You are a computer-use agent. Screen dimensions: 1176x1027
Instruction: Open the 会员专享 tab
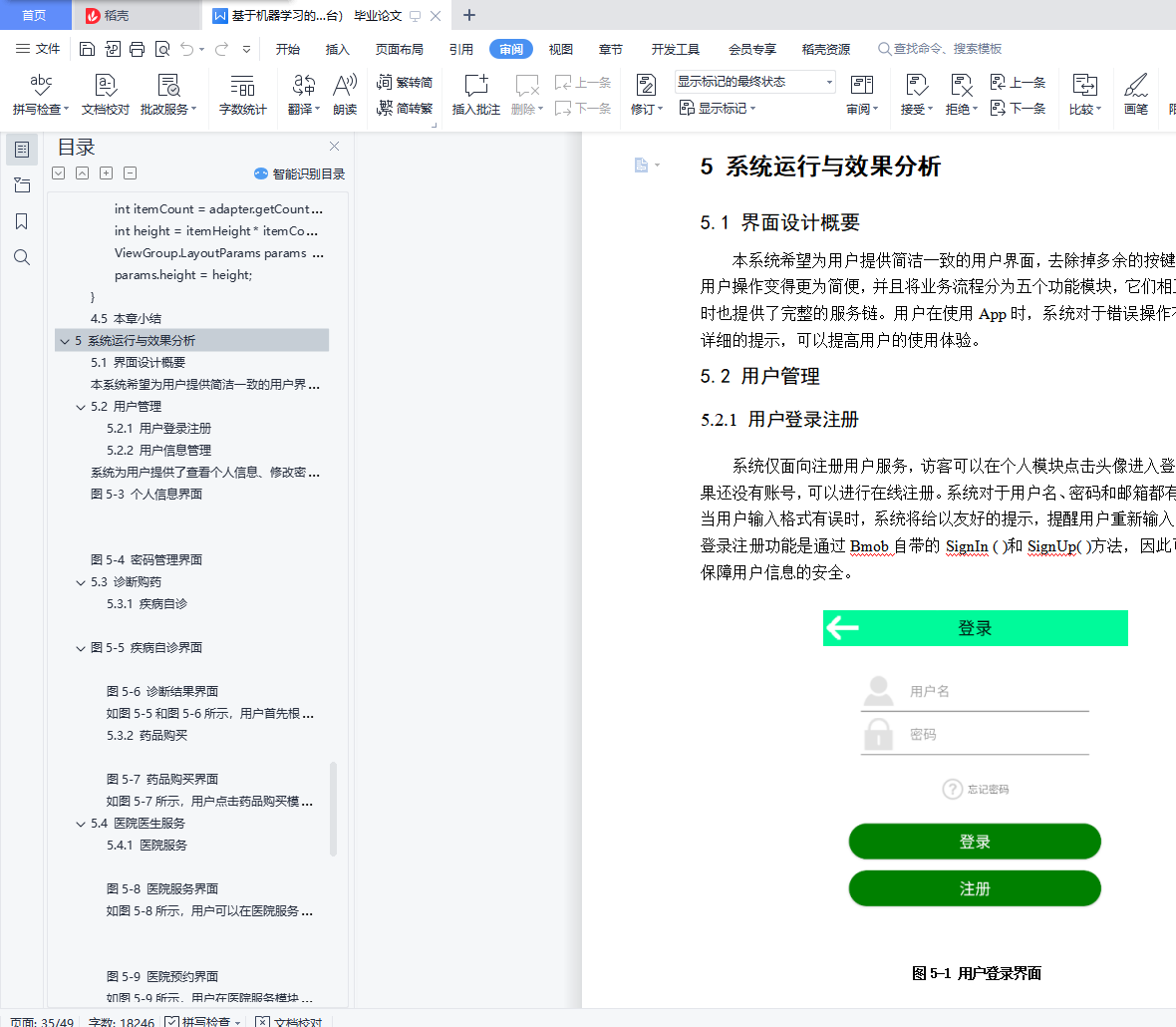(x=752, y=49)
